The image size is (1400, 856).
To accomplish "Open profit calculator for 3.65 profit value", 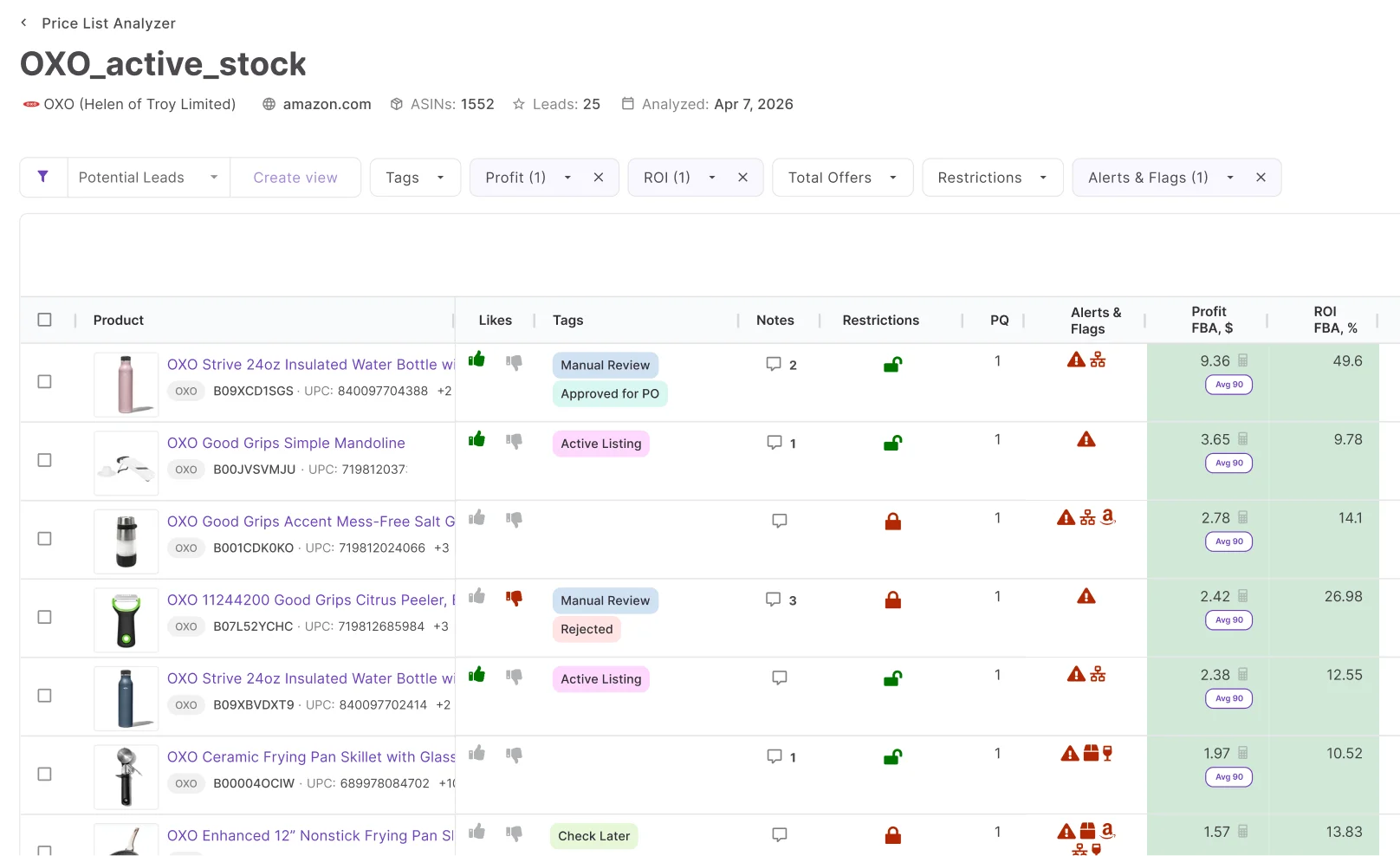I will coord(1243,439).
